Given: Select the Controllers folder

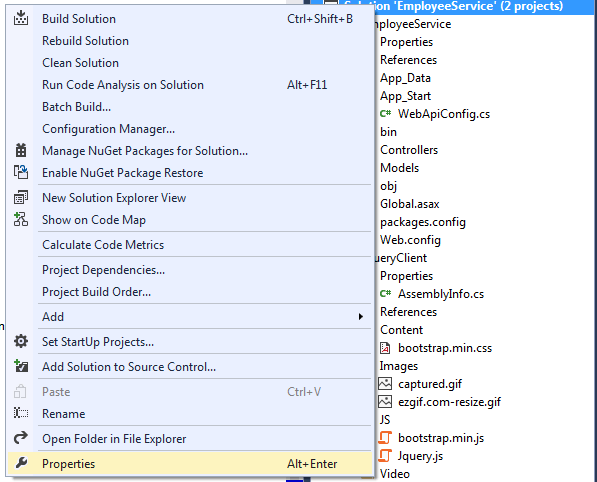Looking at the screenshot, I should [409, 150].
